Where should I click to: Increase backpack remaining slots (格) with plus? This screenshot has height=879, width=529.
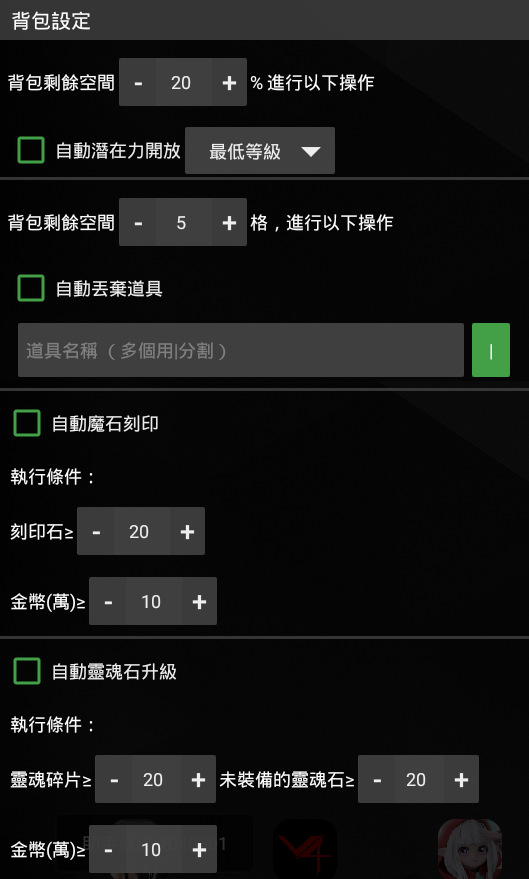[229, 223]
